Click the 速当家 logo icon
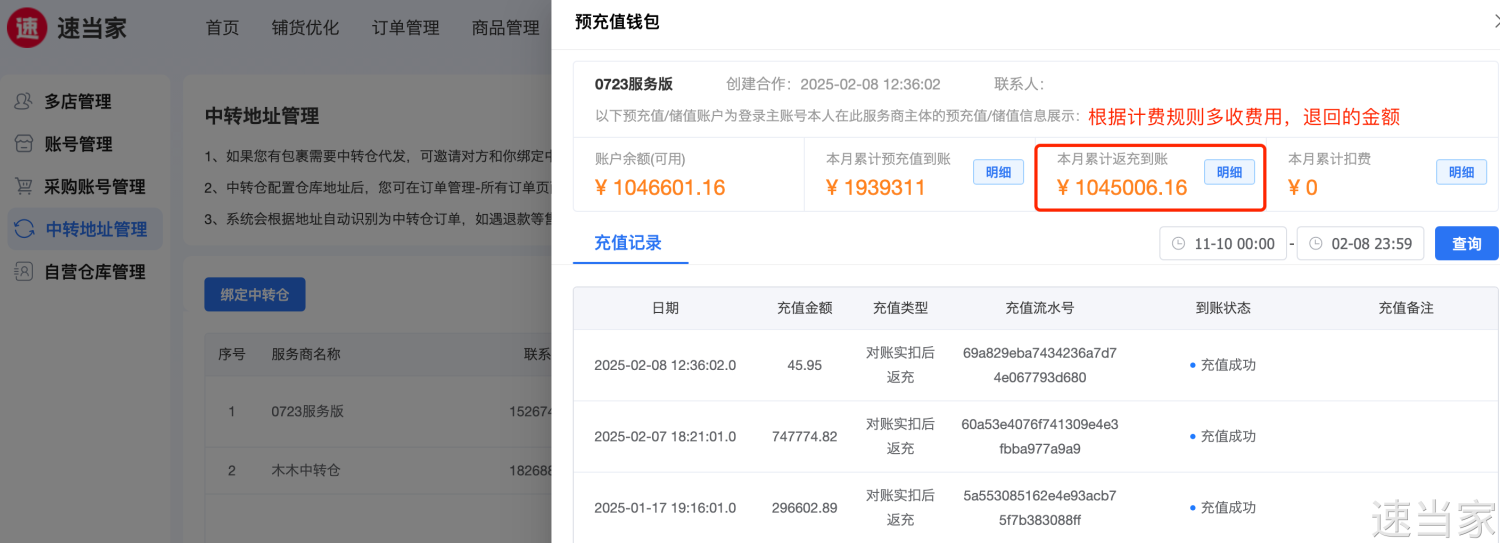Screen dimensions: 1500x543 [x=27, y=27]
